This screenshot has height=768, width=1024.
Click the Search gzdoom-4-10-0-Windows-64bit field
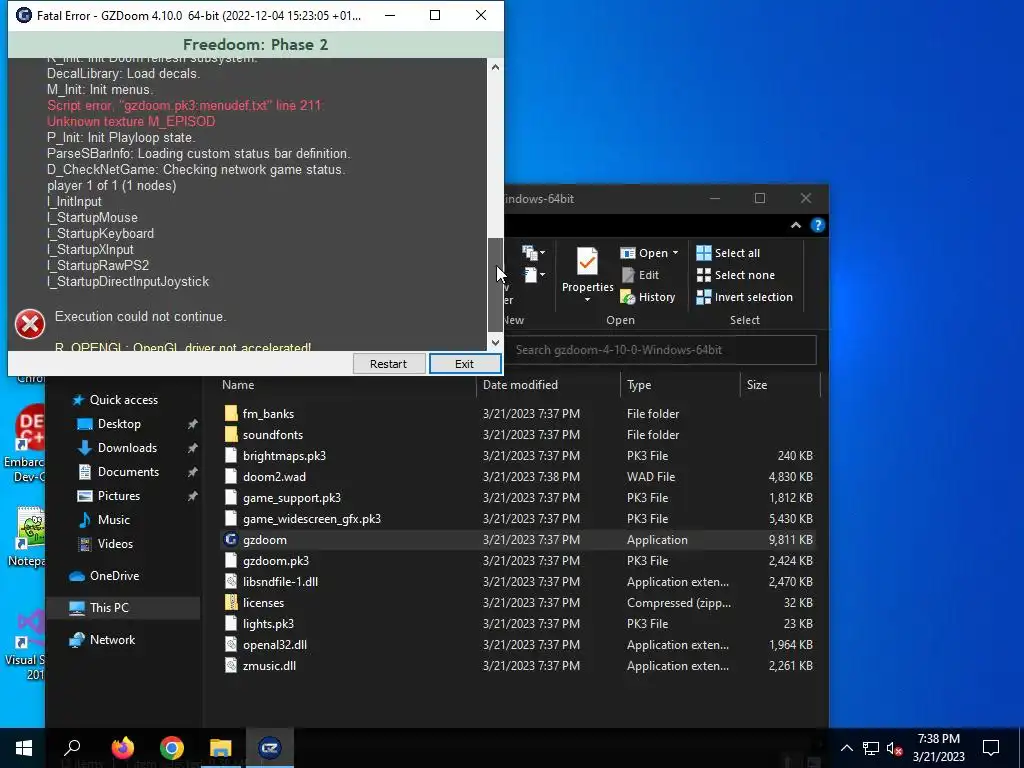(662, 350)
